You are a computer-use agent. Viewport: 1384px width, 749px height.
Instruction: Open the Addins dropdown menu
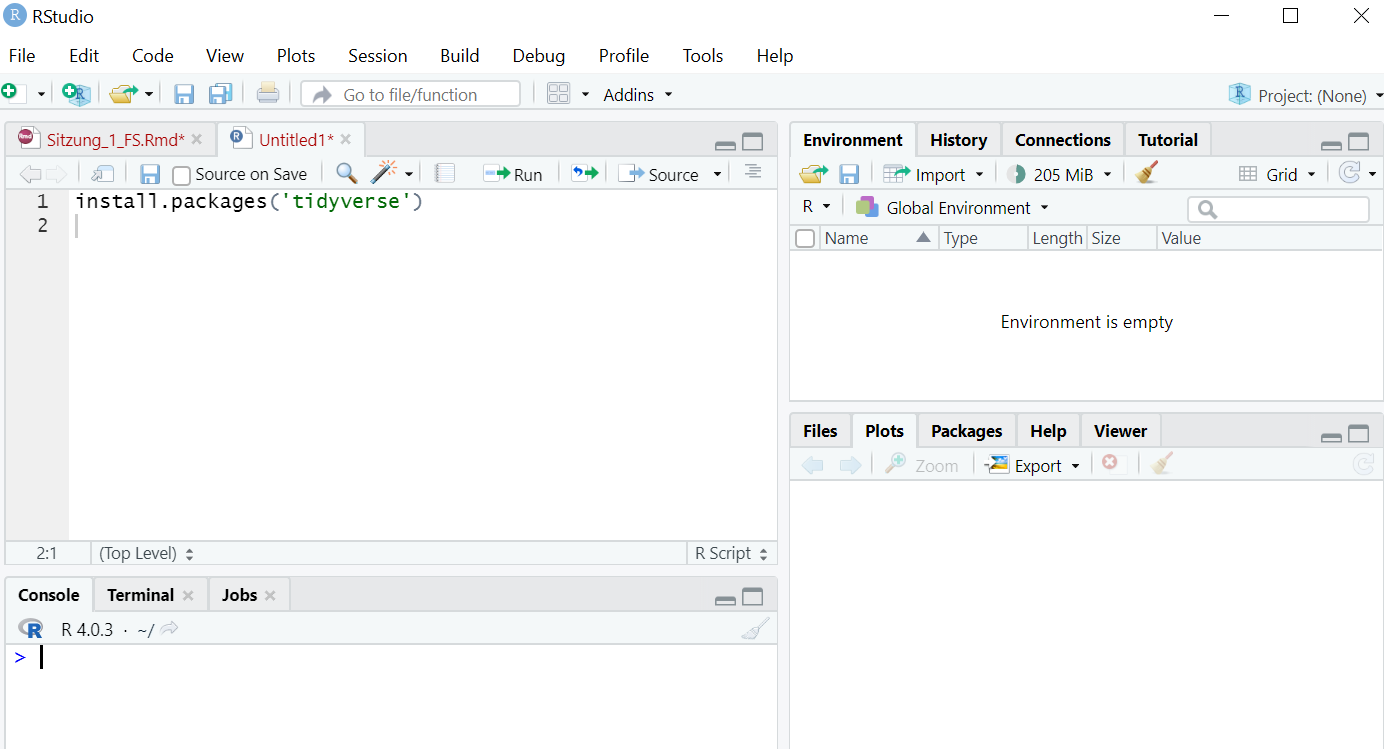637,95
